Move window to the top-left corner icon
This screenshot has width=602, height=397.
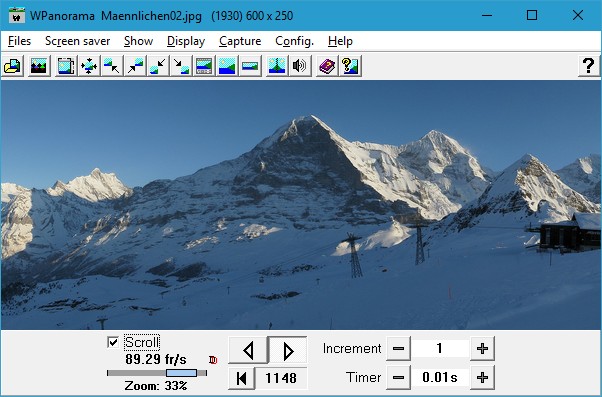[112, 66]
